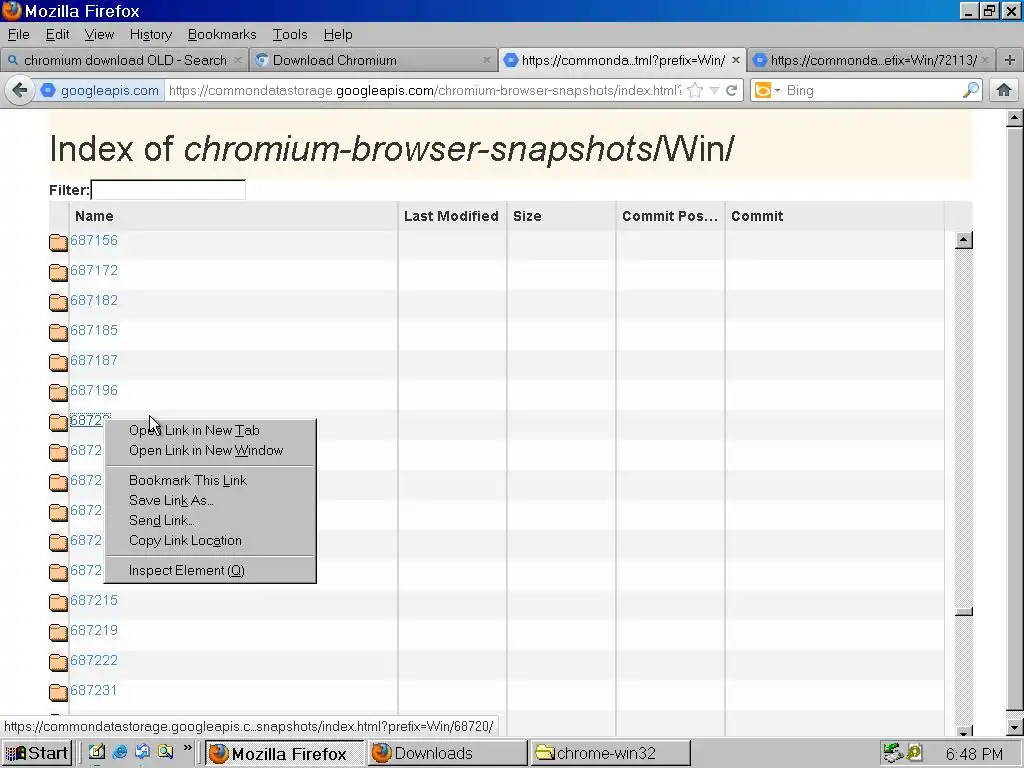Open the 687222 folder link
1024x768 pixels.
click(x=94, y=660)
